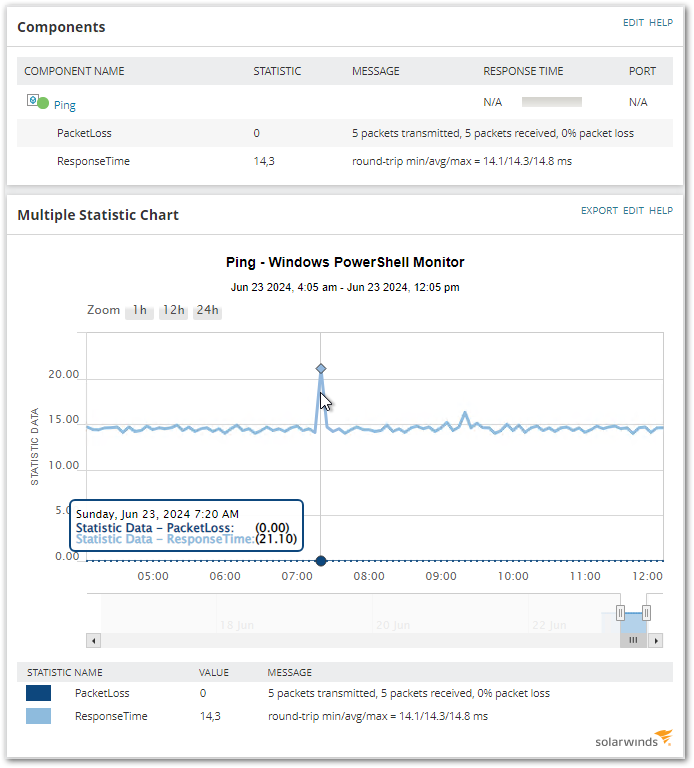Click the VALUE legend header

214,672
